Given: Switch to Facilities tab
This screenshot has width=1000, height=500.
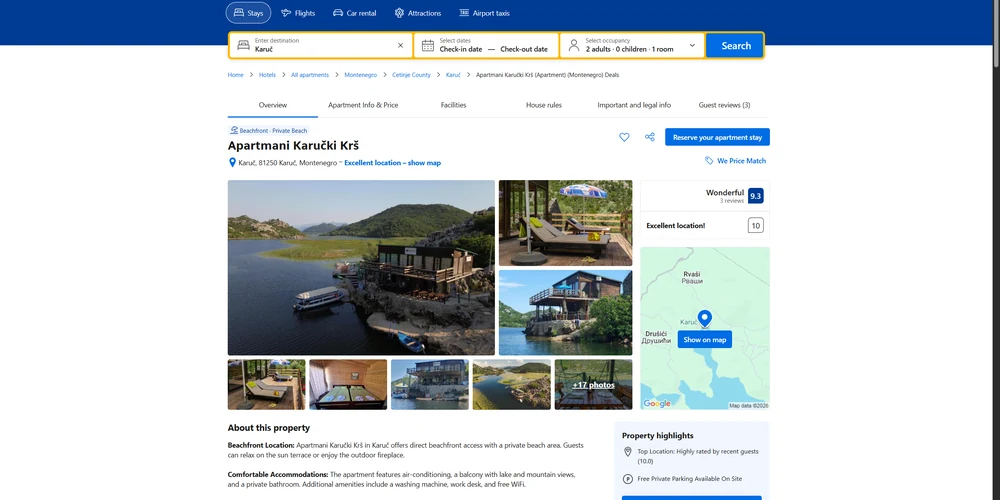Looking at the screenshot, I should pyautogui.click(x=453, y=105).
